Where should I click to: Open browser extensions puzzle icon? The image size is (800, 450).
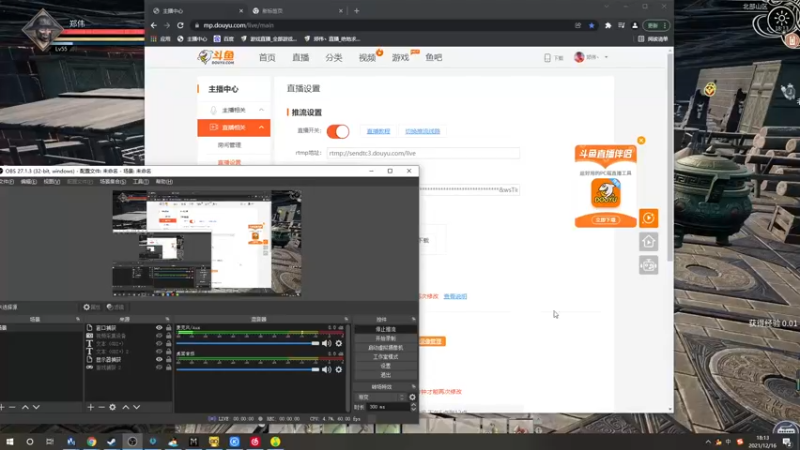point(608,25)
